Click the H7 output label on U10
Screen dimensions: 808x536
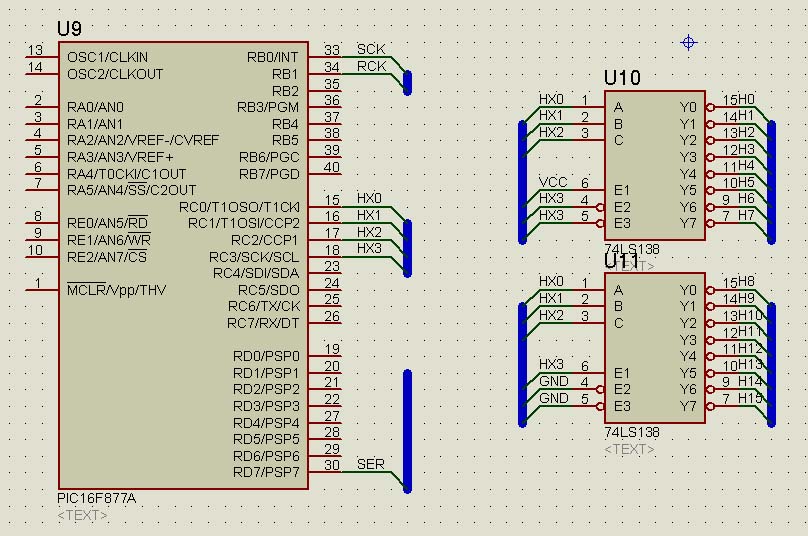click(746, 215)
